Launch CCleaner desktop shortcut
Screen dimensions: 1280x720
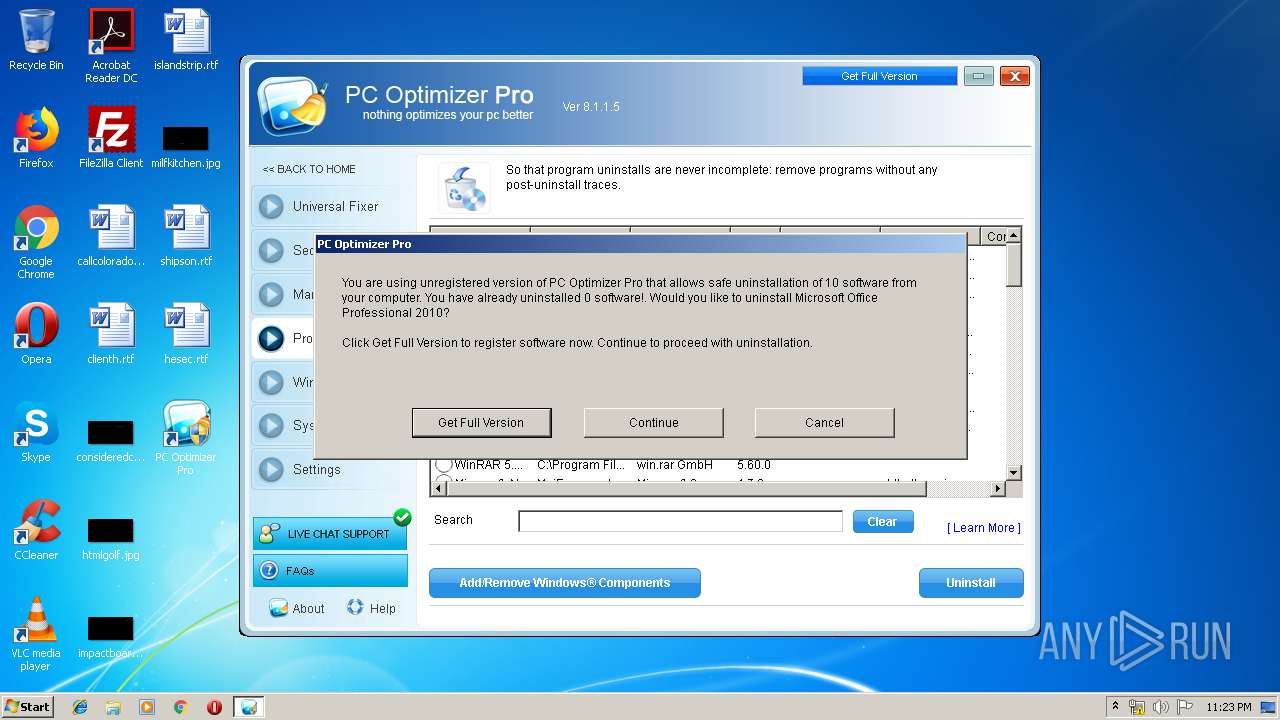(x=36, y=530)
